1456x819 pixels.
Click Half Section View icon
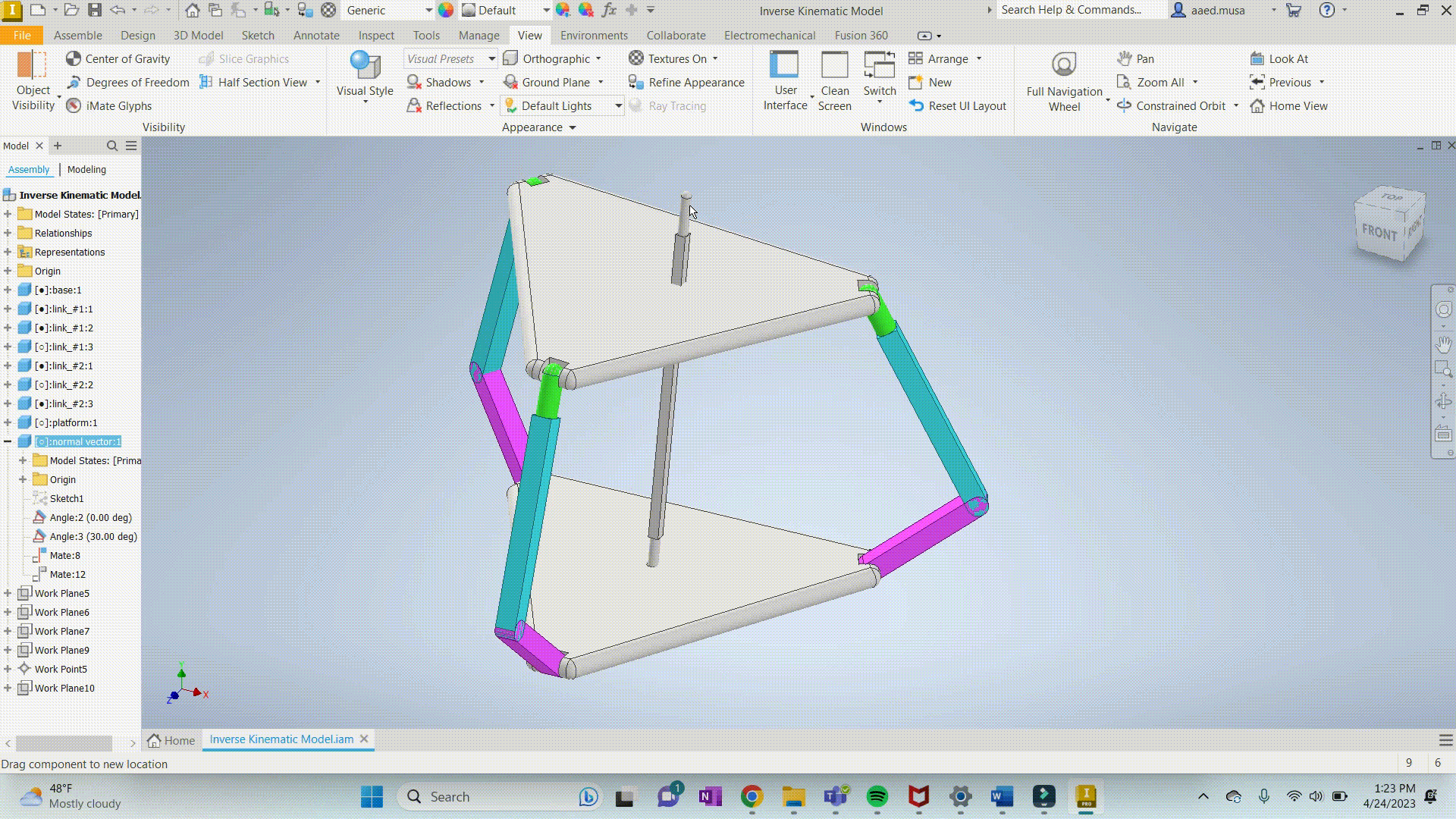point(206,82)
